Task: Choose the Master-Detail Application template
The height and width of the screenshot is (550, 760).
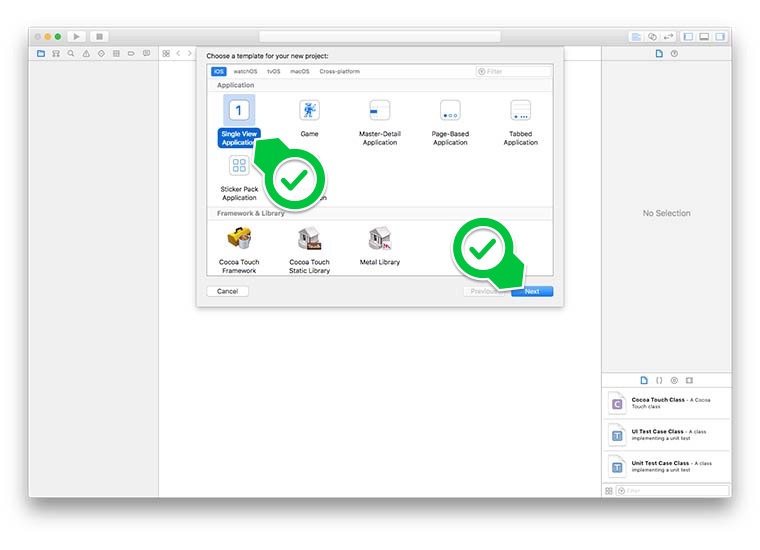Action: pos(380,121)
